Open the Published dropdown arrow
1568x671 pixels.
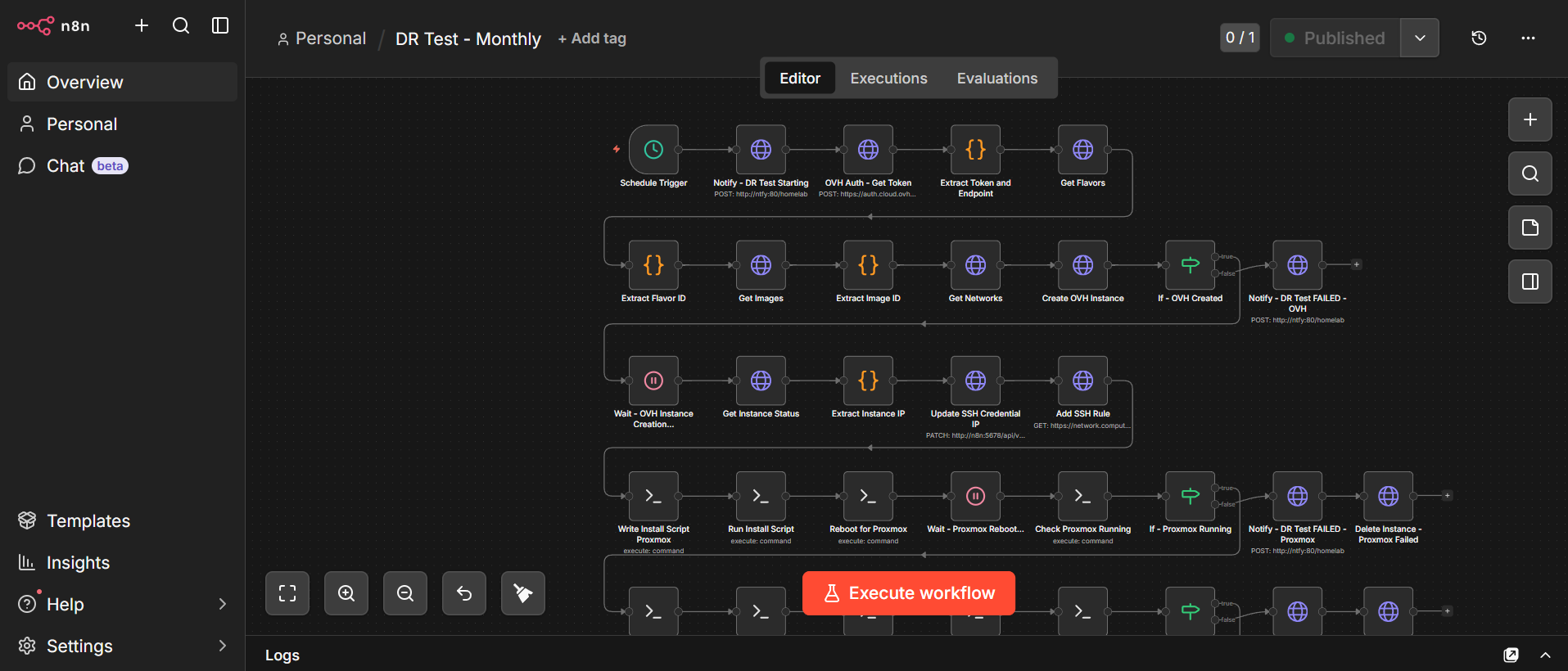tap(1420, 38)
